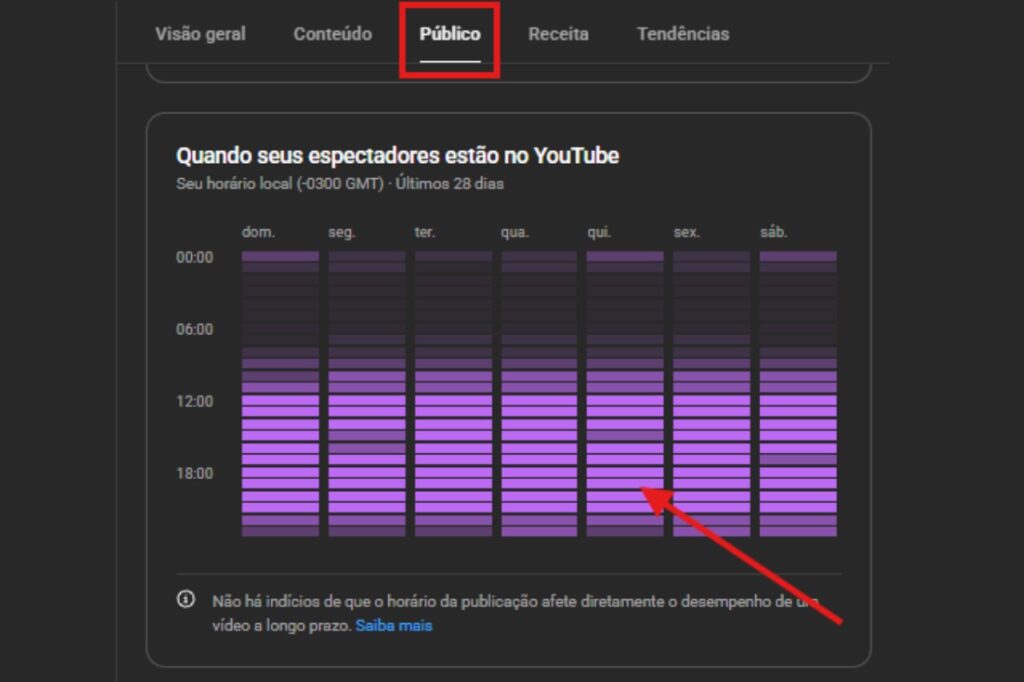Click the ter. column label
Image resolution: width=1024 pixels, height=682 pixels.
pyautogui.click(x=425, y=233)
